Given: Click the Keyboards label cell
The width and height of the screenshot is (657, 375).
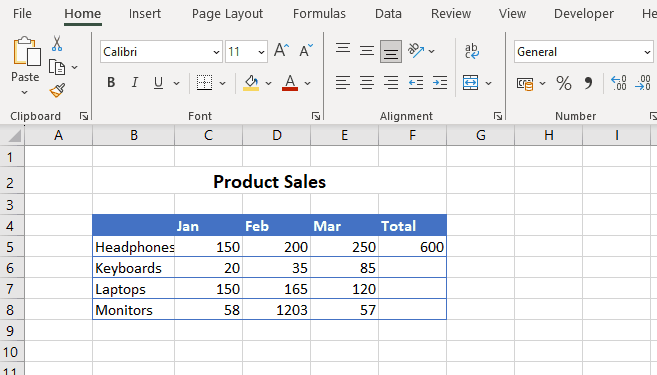Looking at the screenshot, I should coord(134,268).
